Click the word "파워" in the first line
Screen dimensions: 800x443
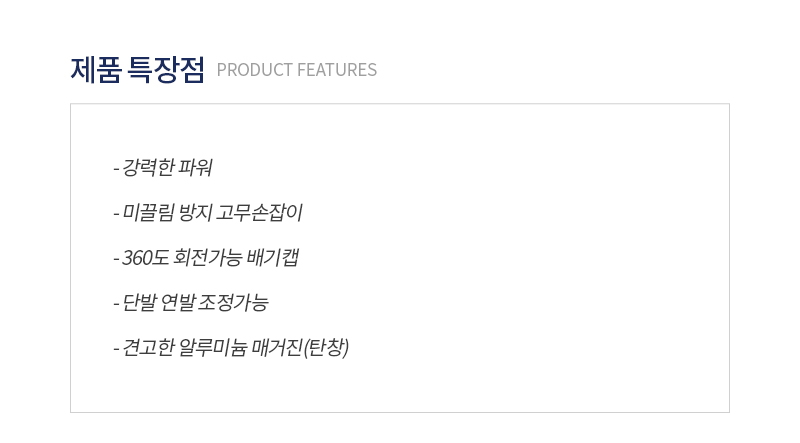195,167
